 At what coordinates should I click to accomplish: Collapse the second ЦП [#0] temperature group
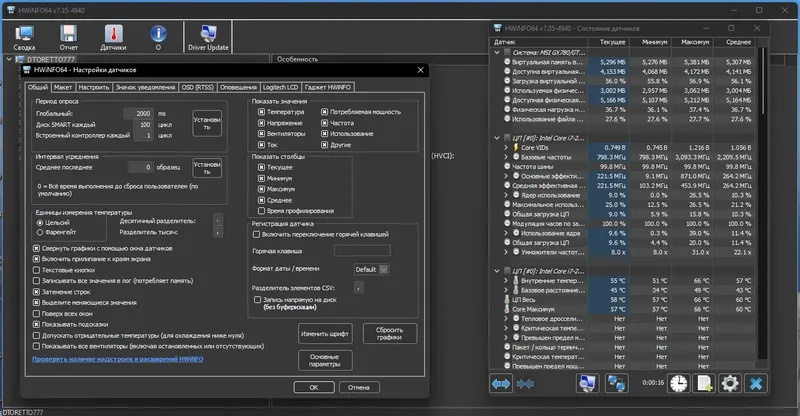tap(497, 271)
